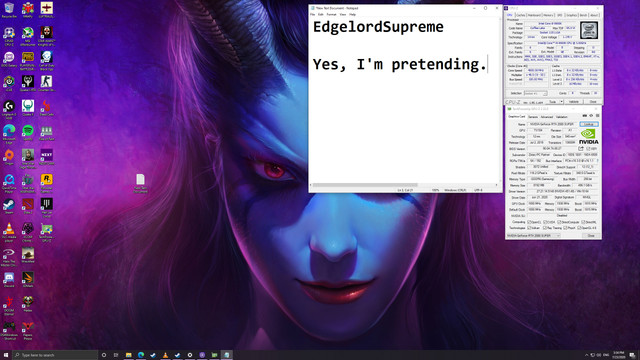This screenshot has height=360, width=640.
Task: Open the Spotify desktop shortcut
Action: (28, 133)
